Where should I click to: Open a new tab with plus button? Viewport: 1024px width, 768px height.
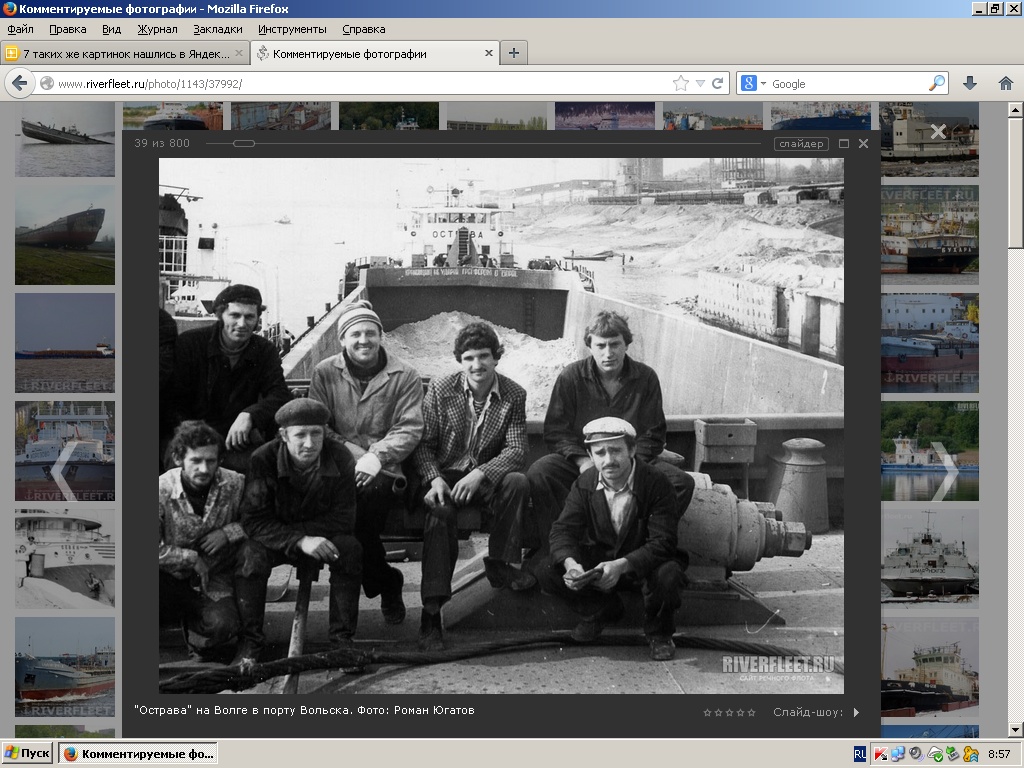[x=513, y=54]
